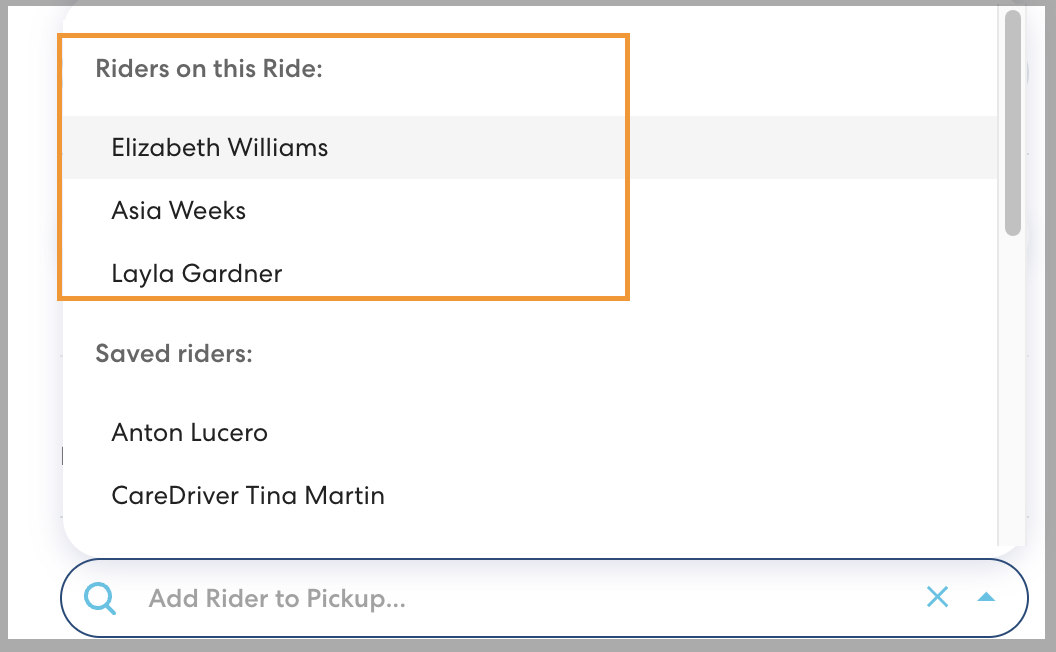1056x652 pixels.
Task: Clear the rider search with the X icon
Action: [937, 597]
